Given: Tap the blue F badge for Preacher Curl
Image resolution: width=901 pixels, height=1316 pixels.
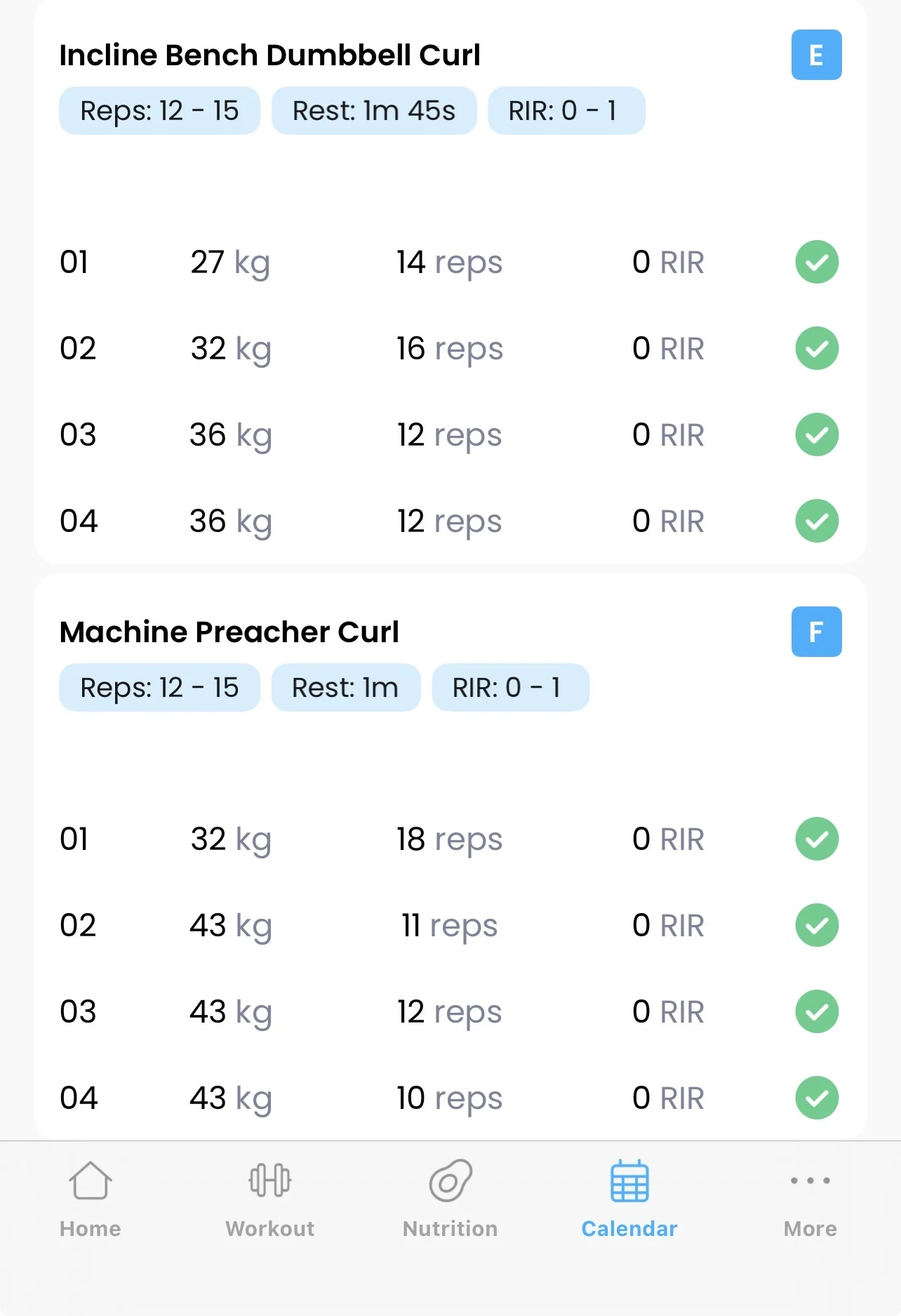Looking at the screenshot, I should click(816, 632).
